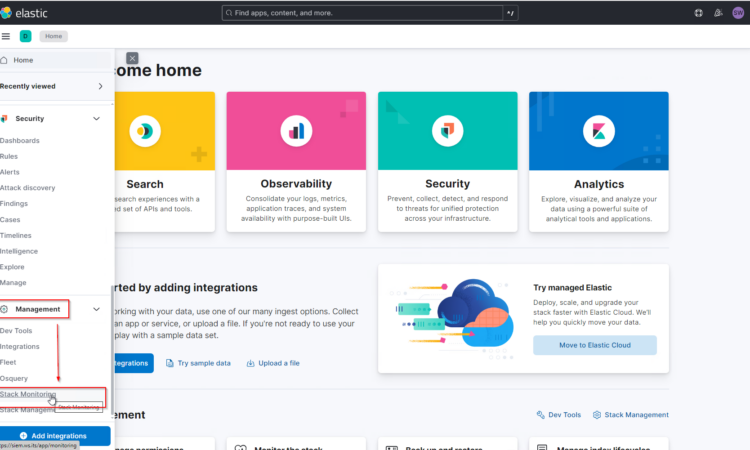Open Dashboards under Security
Image resolution: width=750 pixels, height=450 pixels.
pos(20,141)
